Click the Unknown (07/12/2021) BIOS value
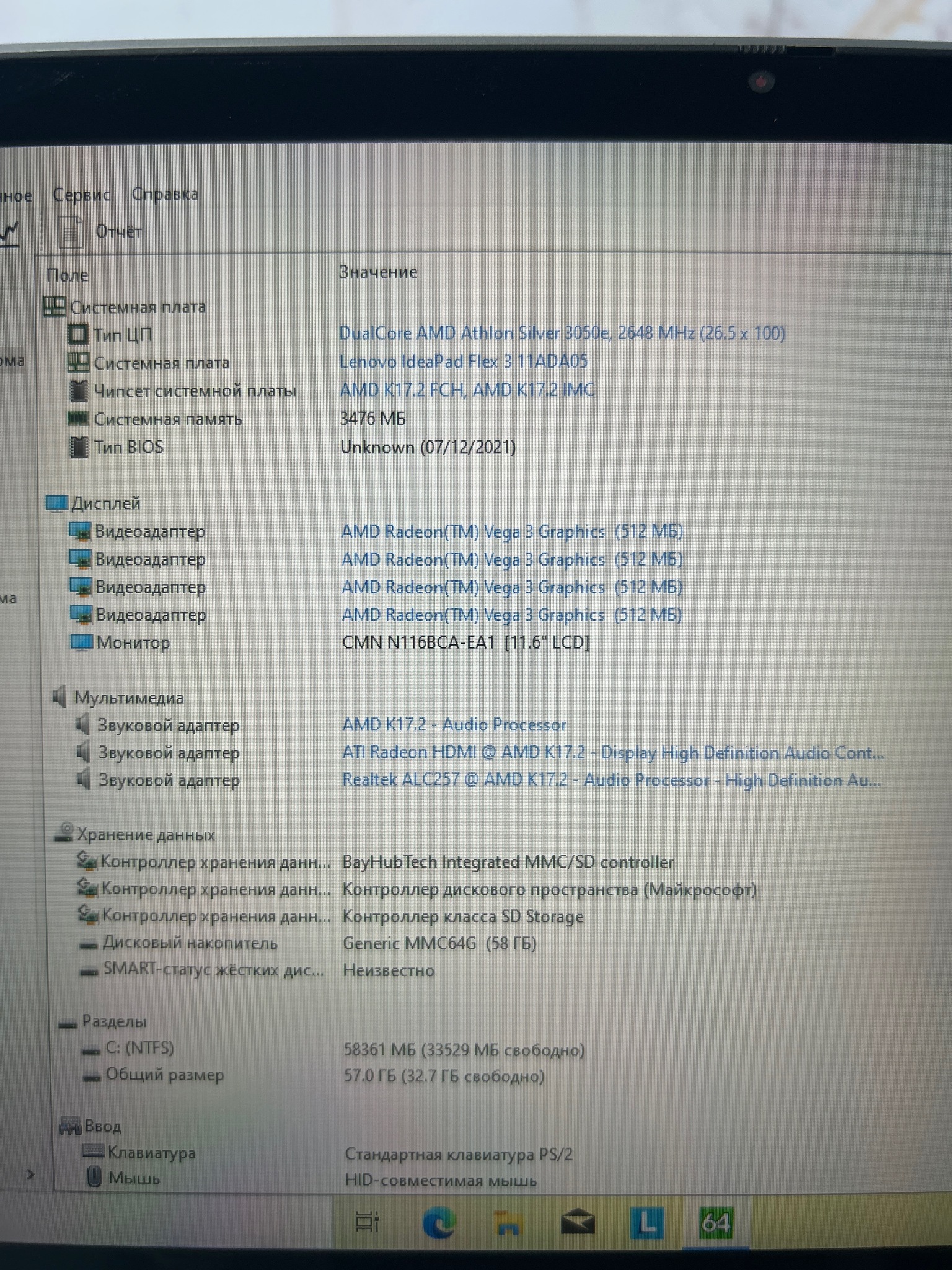The height and width of the screenshot is (1270, 952). [428, 448]
